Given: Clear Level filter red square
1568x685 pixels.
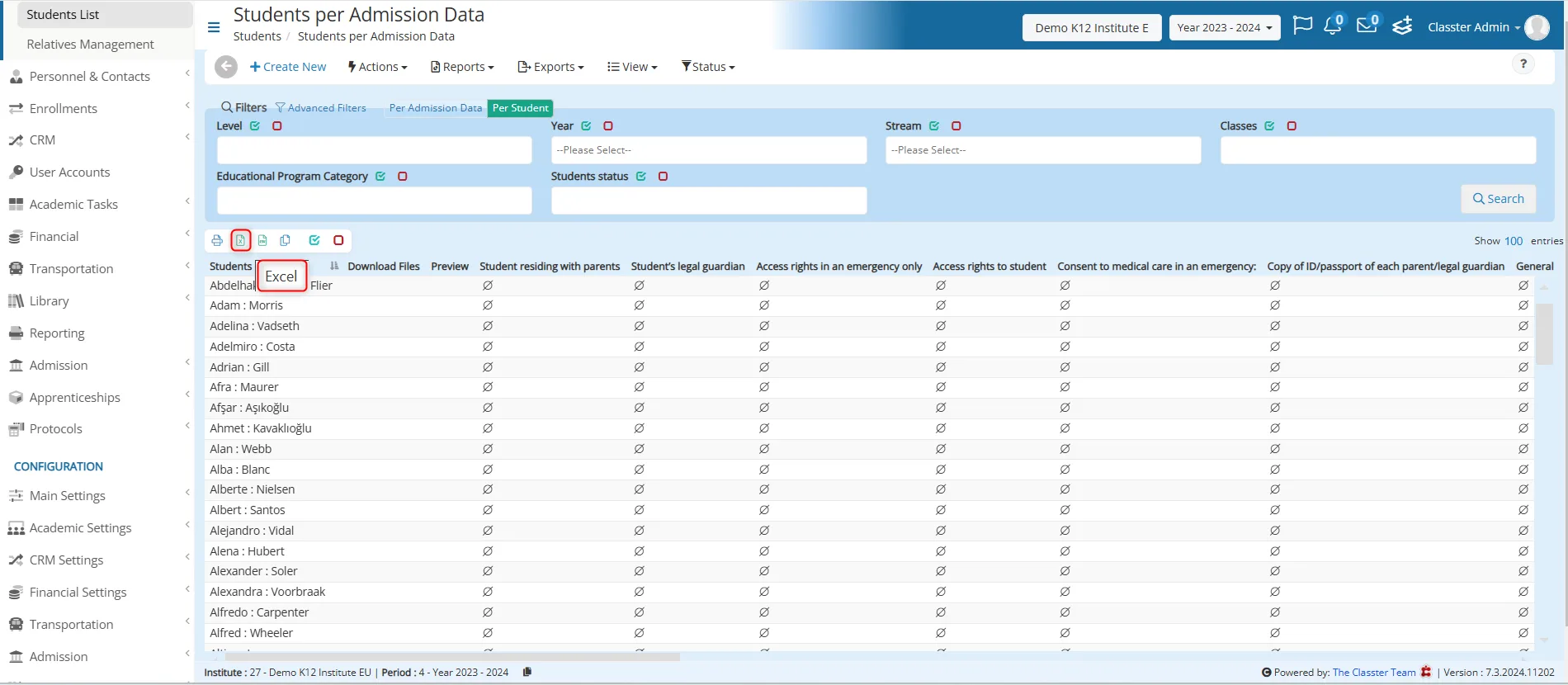Looking at the screenshot, I should point(277,126).
